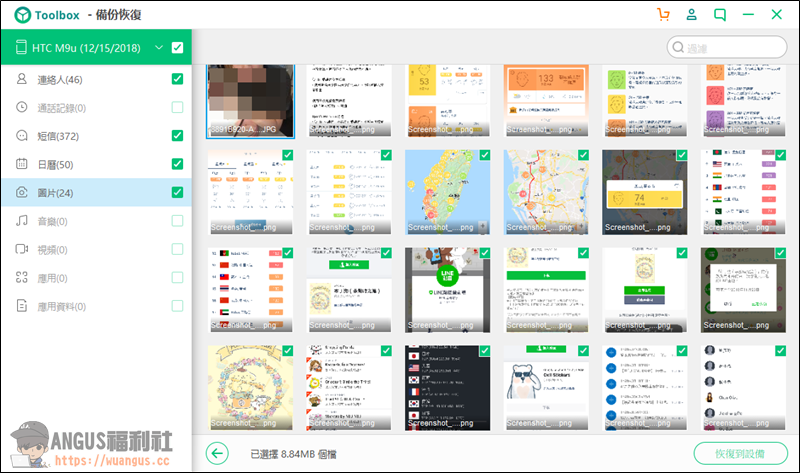Click the back arrow button
This screenshot has height=473, width=800.
[217, 454]
